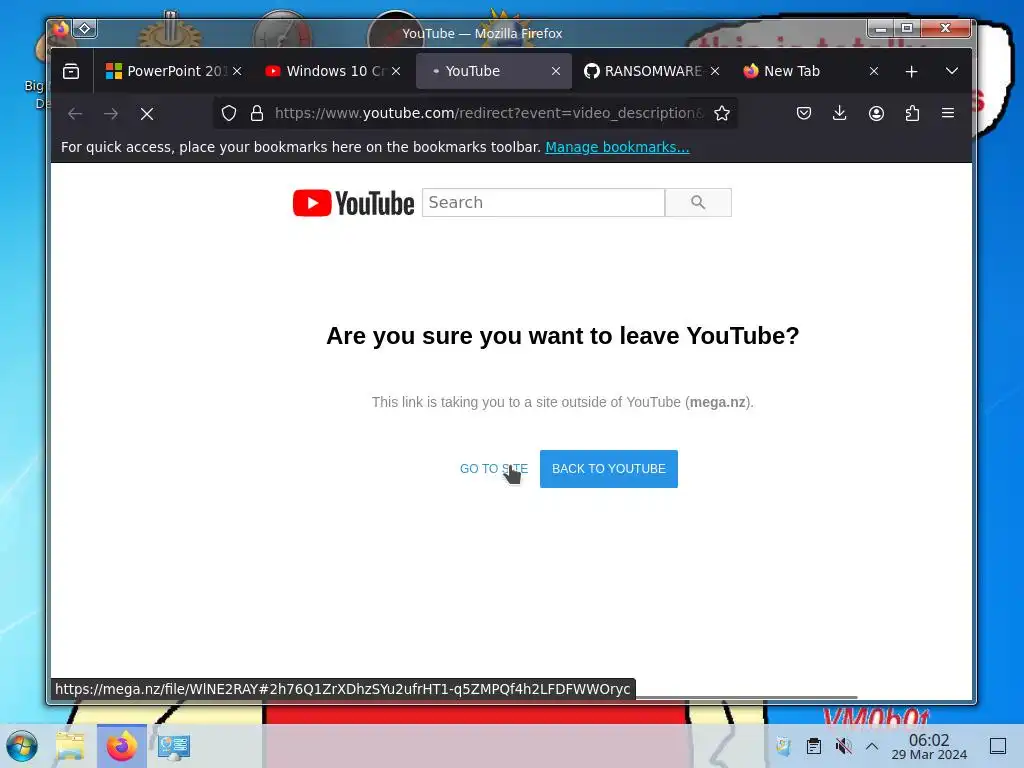This screenshot has width=1024, height=768.
Task: Close the active YouTube tab
Action: click(556, 71)
